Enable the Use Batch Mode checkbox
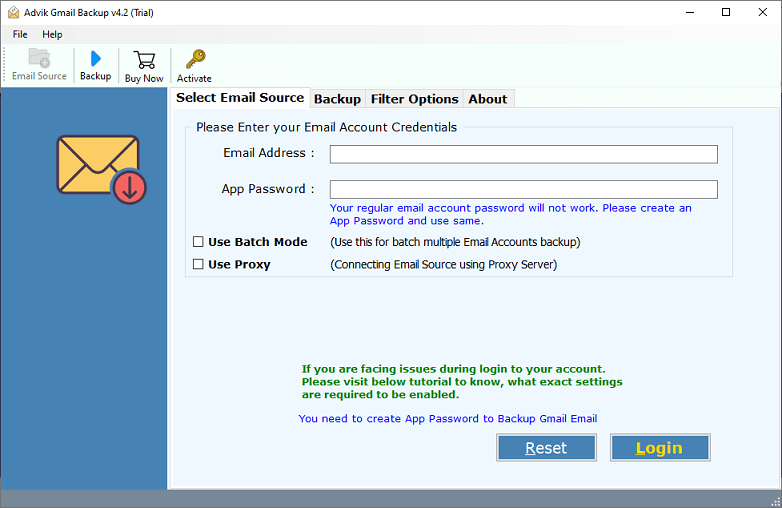This screenshot has height=508, width=782. 198,242
